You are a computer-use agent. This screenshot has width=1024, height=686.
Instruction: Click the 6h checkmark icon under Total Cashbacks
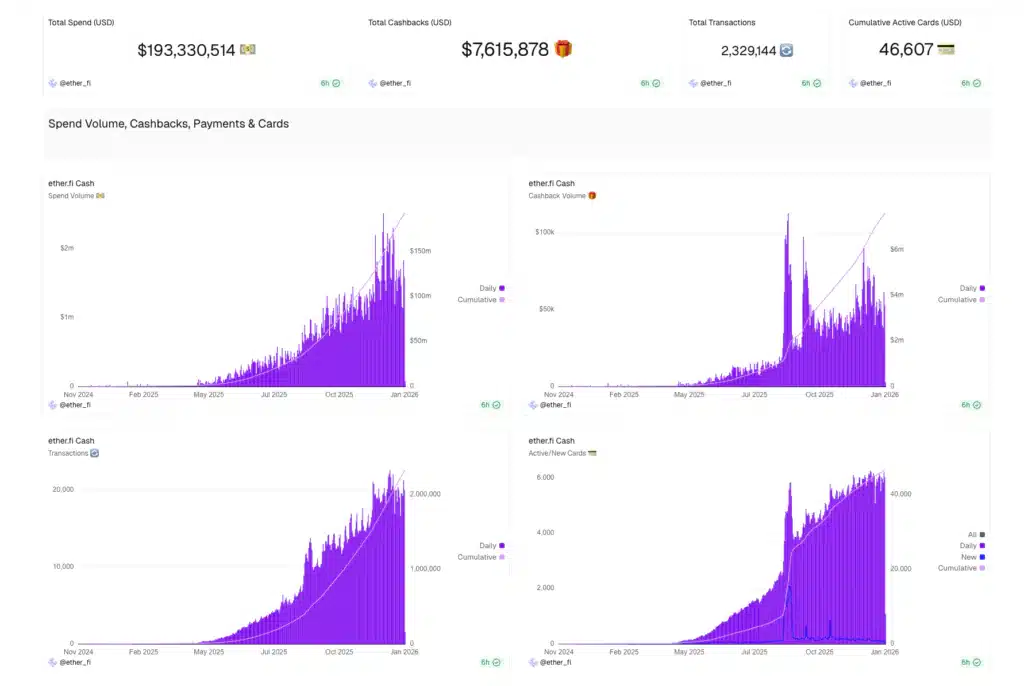click(x=656, y=83)
